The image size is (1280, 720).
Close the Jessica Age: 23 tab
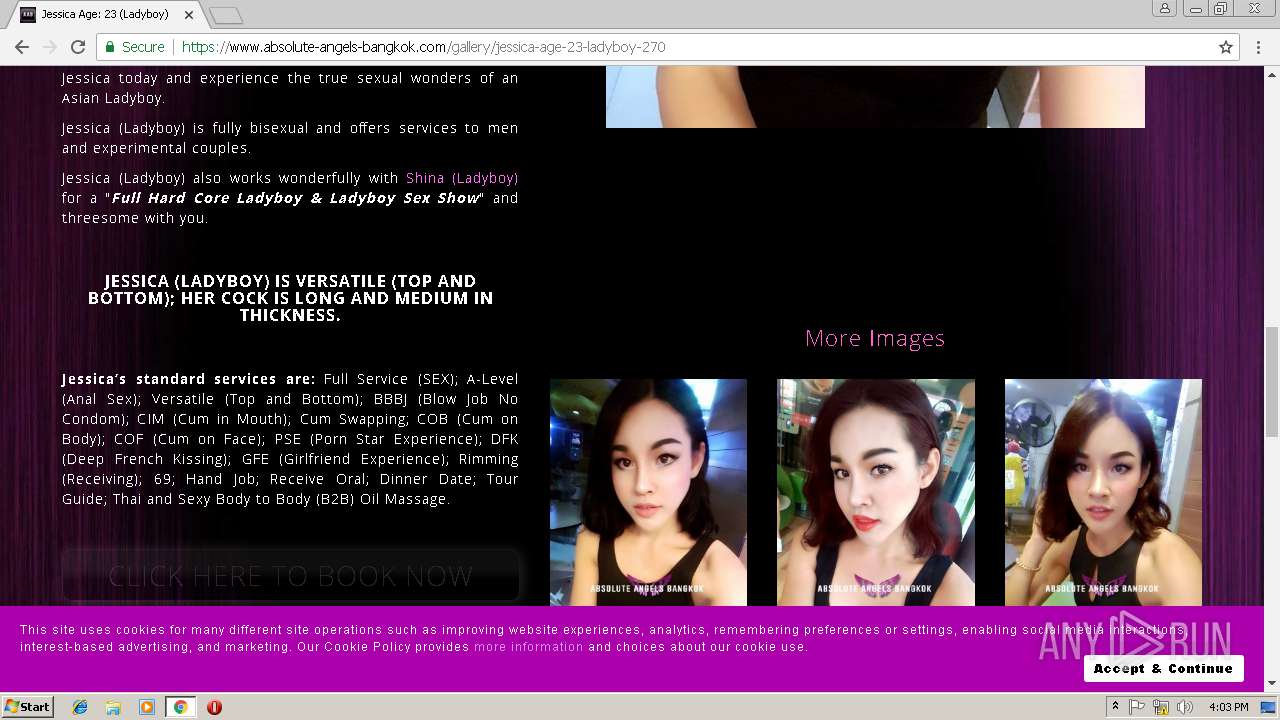coord(189,15)
